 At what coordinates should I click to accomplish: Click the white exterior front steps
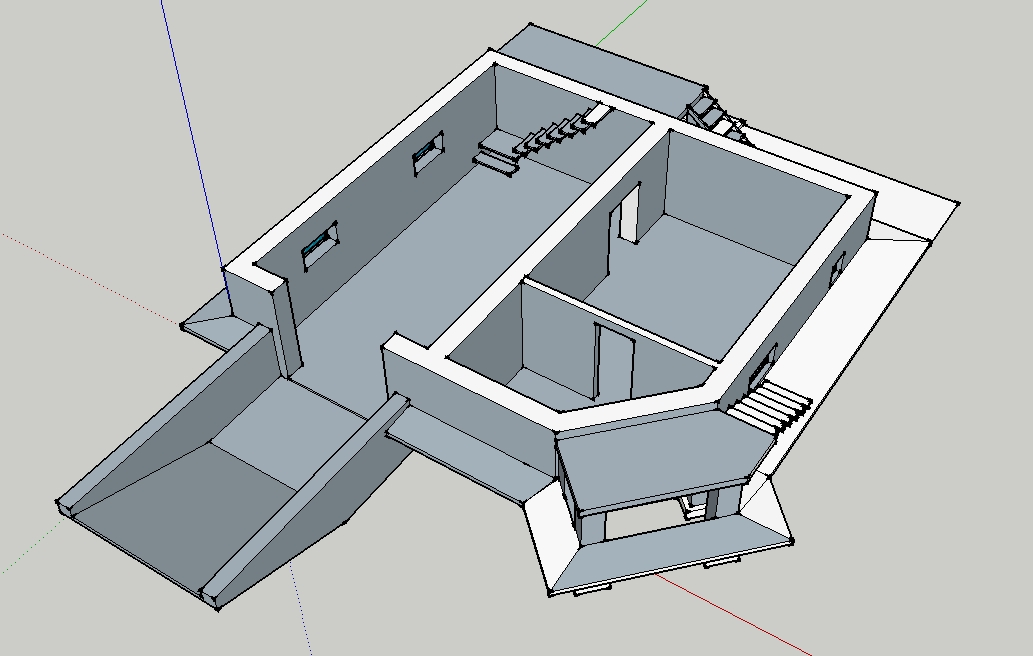769,408
